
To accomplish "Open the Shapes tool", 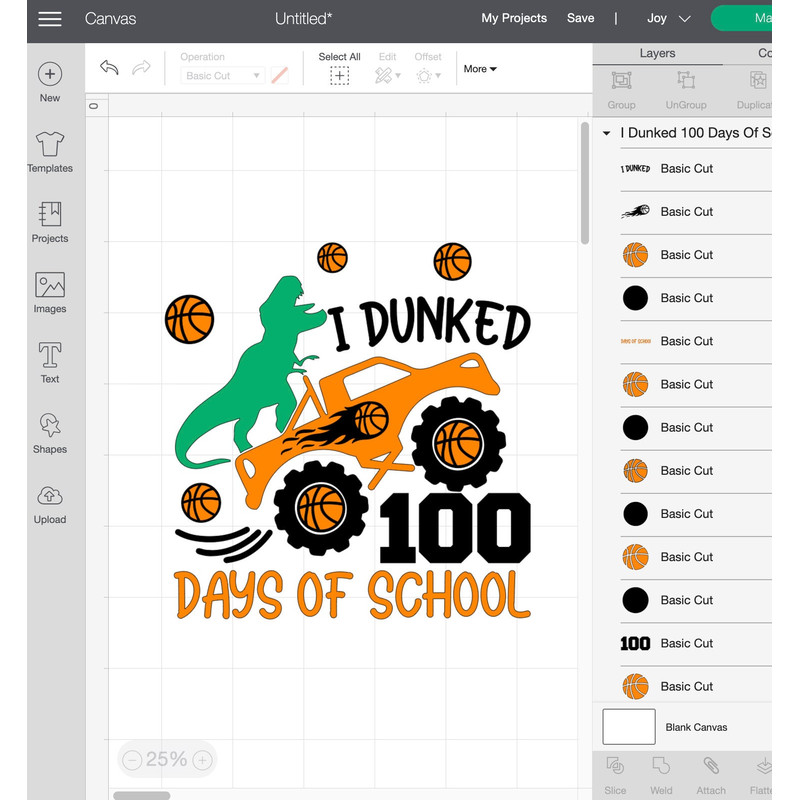I will click(49, 430).
